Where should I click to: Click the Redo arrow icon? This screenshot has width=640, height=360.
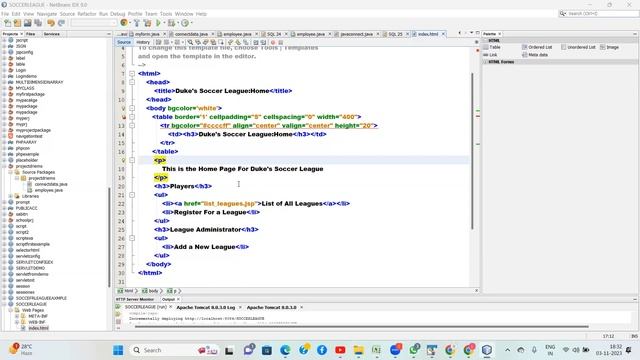[x=61, y=23]
